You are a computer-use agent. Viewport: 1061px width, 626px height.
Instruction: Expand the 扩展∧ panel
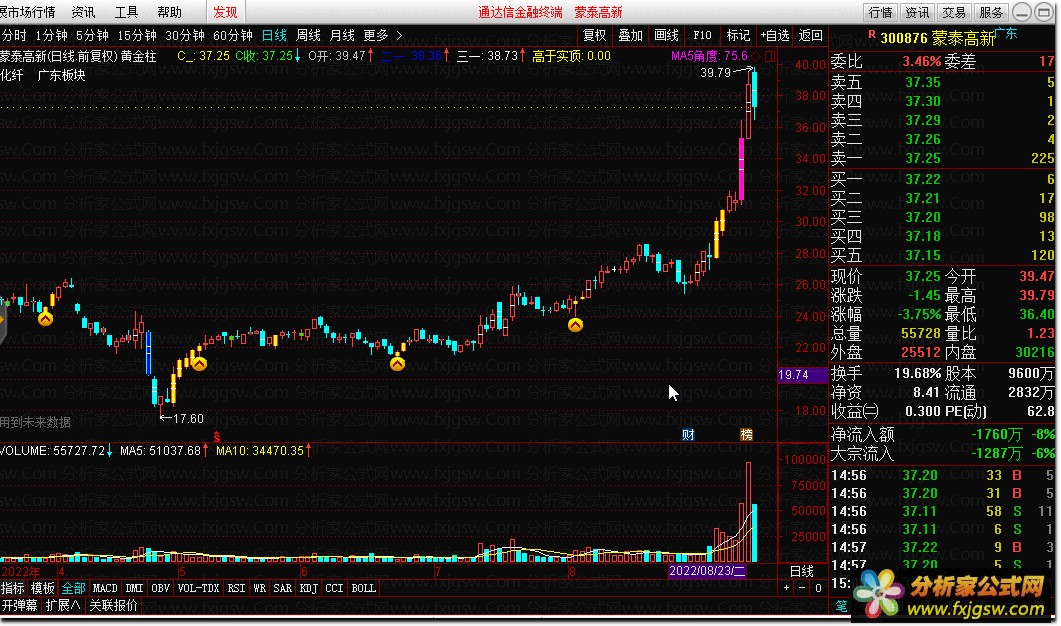63,605
